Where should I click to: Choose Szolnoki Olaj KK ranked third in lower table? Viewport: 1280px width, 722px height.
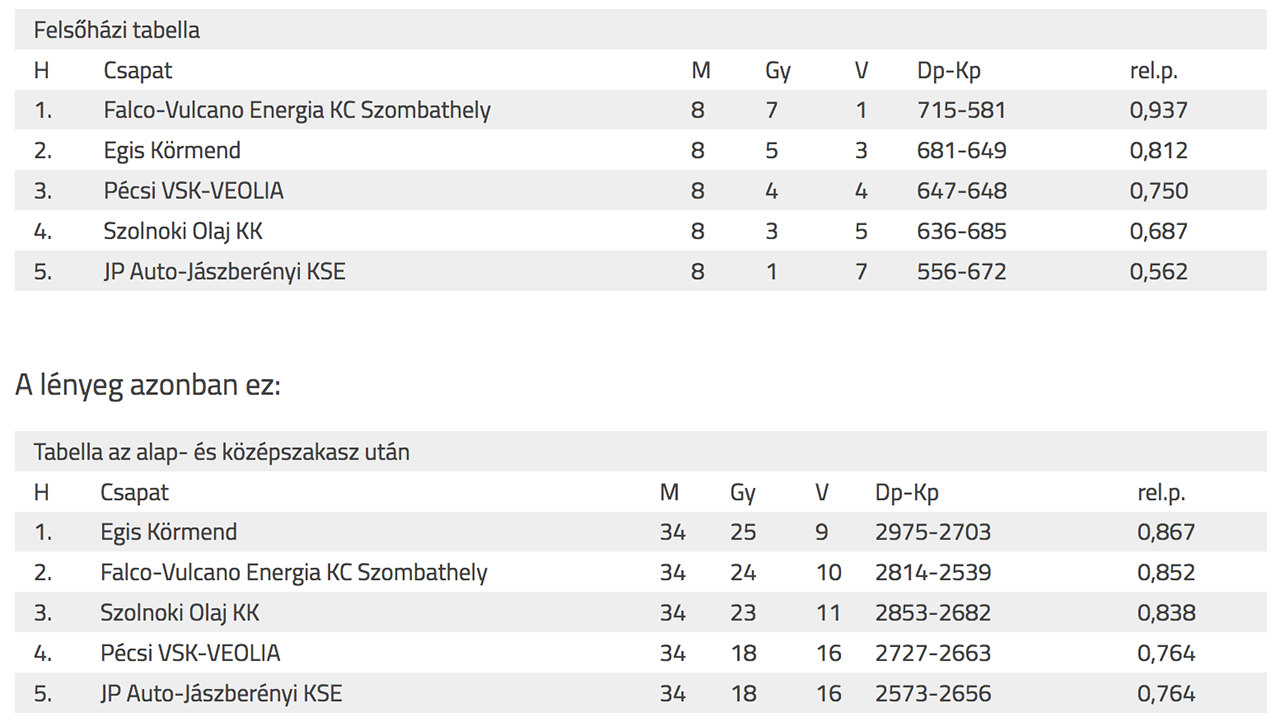[x=180, y=613]
